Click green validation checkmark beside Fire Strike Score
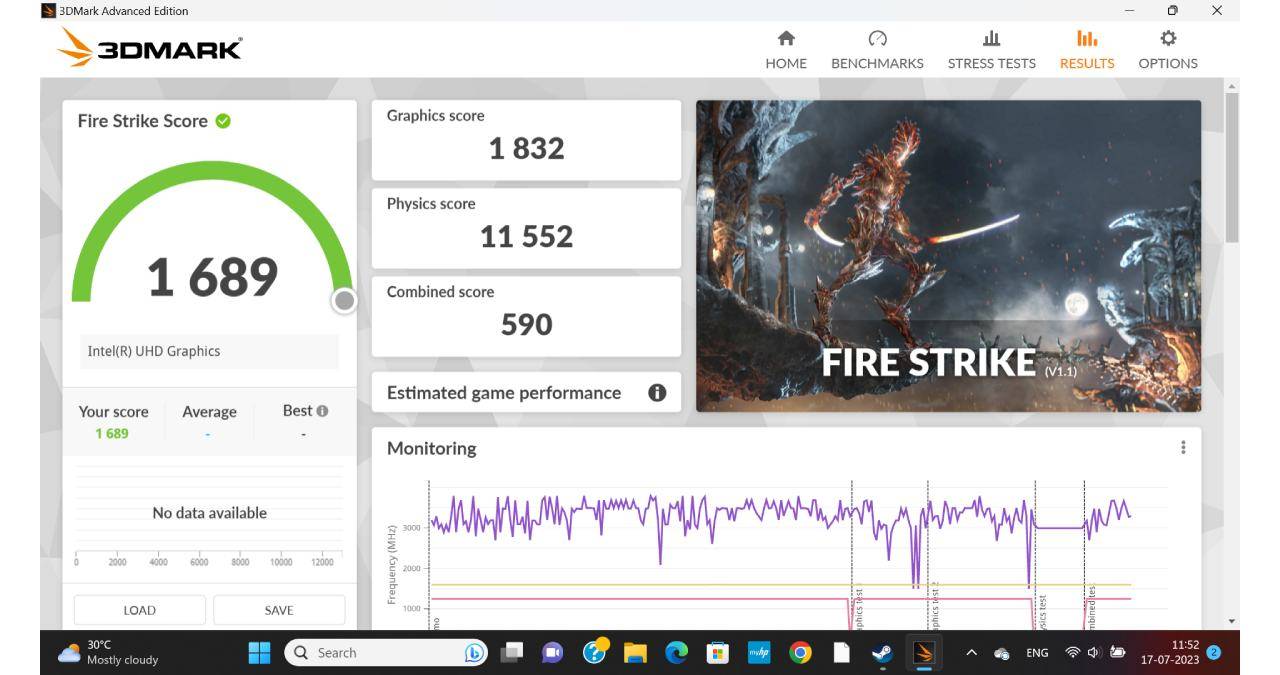 point(223,121)
